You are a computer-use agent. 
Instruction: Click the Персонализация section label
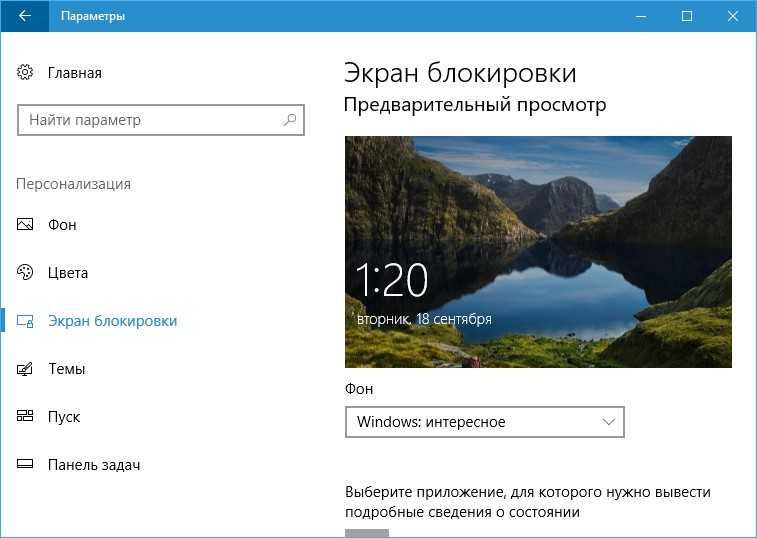73,184
